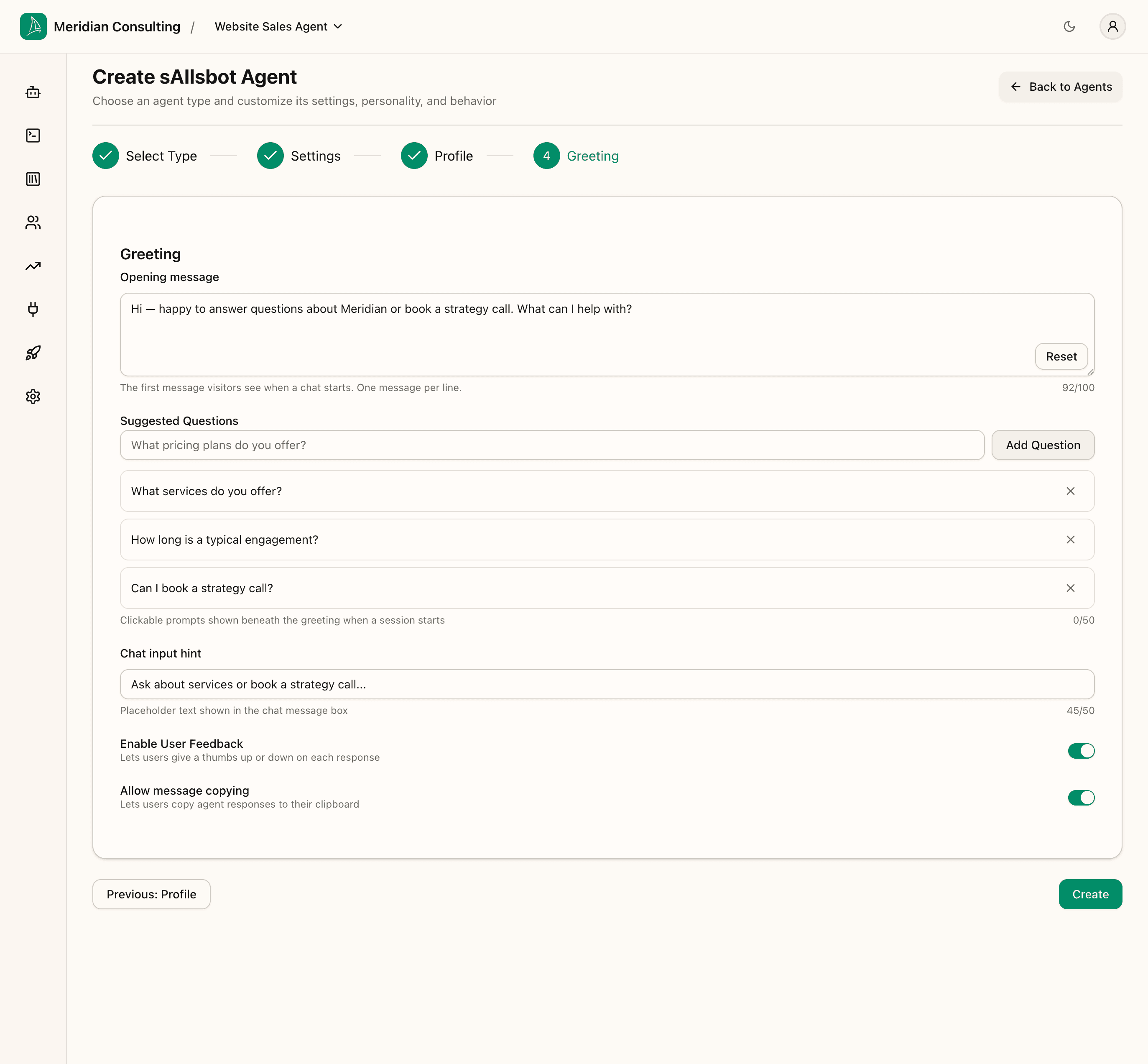This screenshot has width=1148, height=1064.
Task: Click into the Opening message textarea
Action: pos(607,335)
